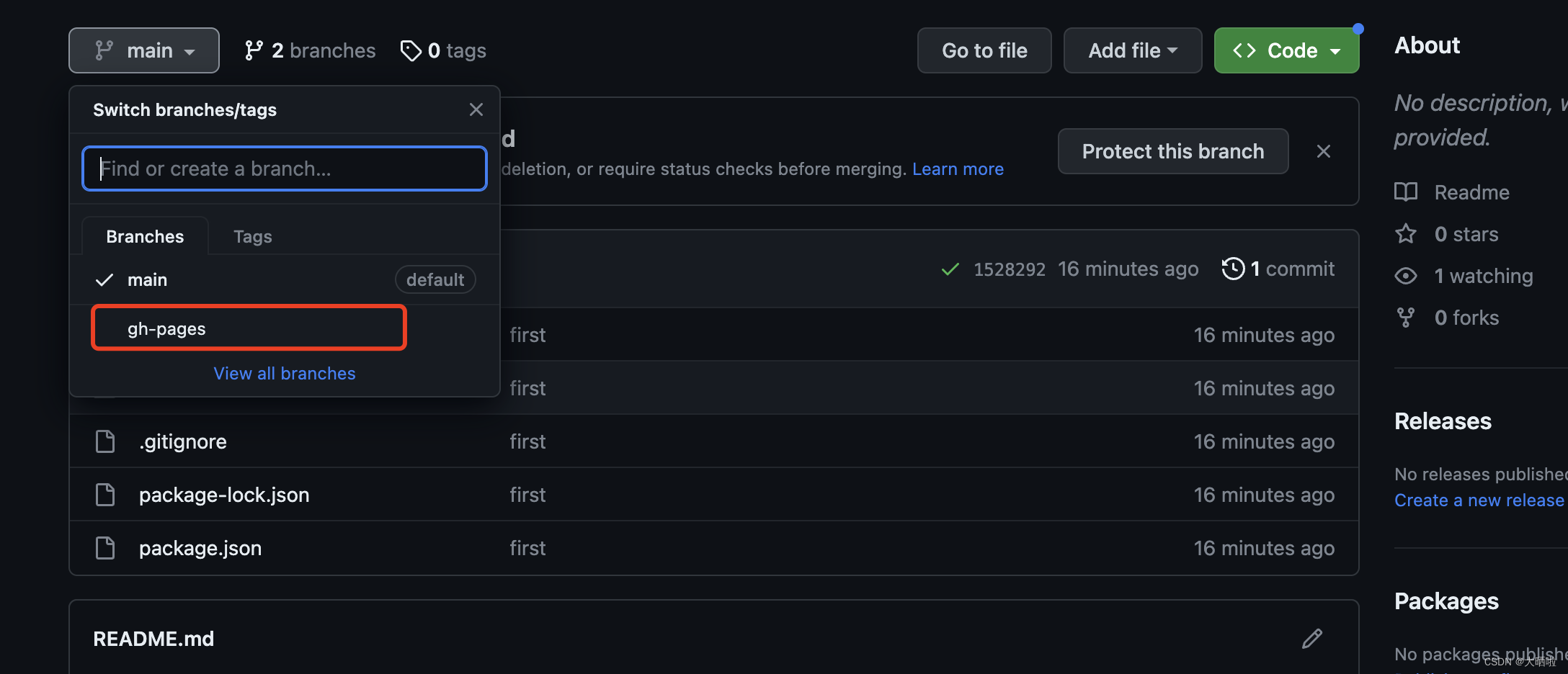The width and height of the screenshot is (1568, 674).
Task: Open the View all branches link
Action: [285, 373]
